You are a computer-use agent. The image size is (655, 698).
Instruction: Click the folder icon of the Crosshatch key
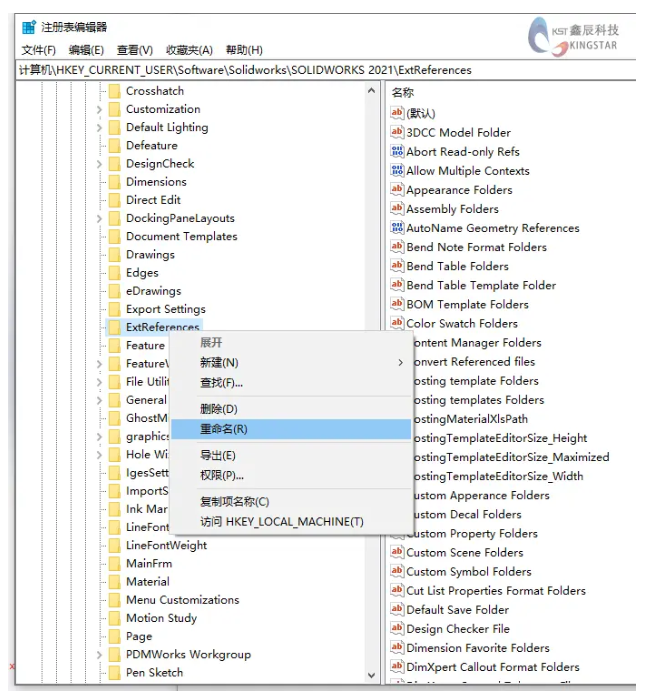click(x=115, y=91)
